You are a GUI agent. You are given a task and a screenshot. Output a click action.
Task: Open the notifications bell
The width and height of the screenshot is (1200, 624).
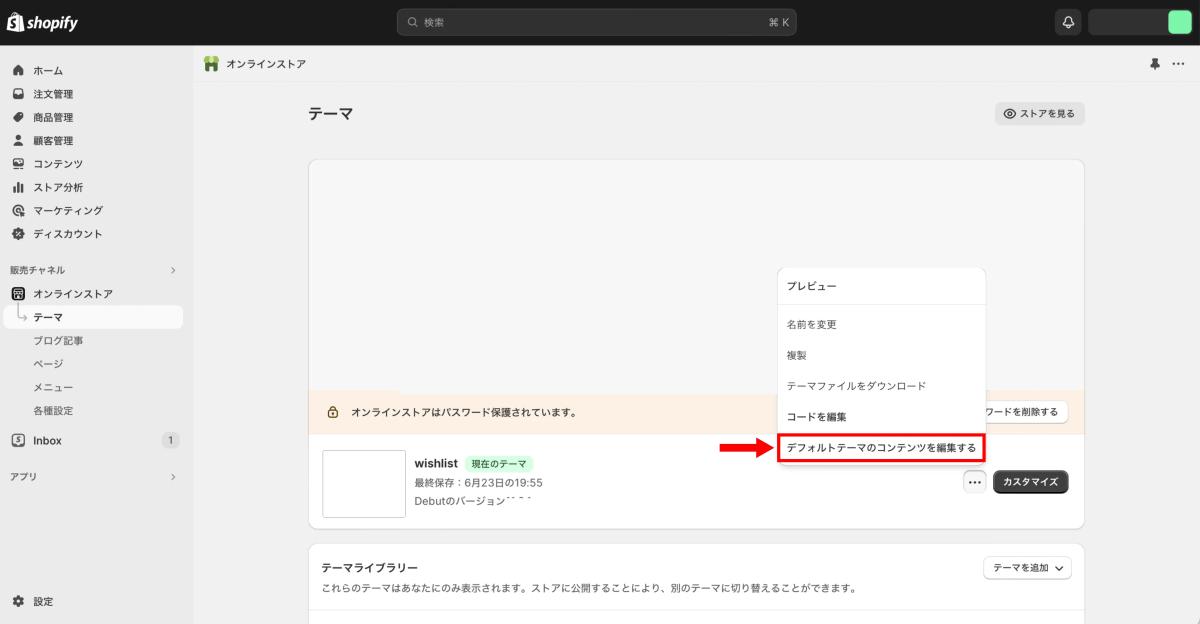pyautogui.click(x=1068, y=22)
